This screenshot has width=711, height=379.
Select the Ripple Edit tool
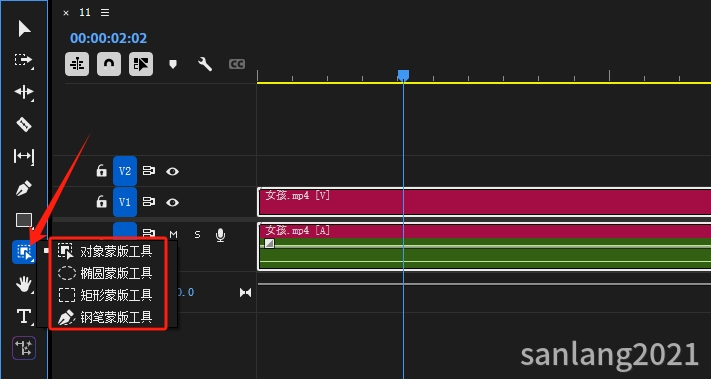[24, 92]
